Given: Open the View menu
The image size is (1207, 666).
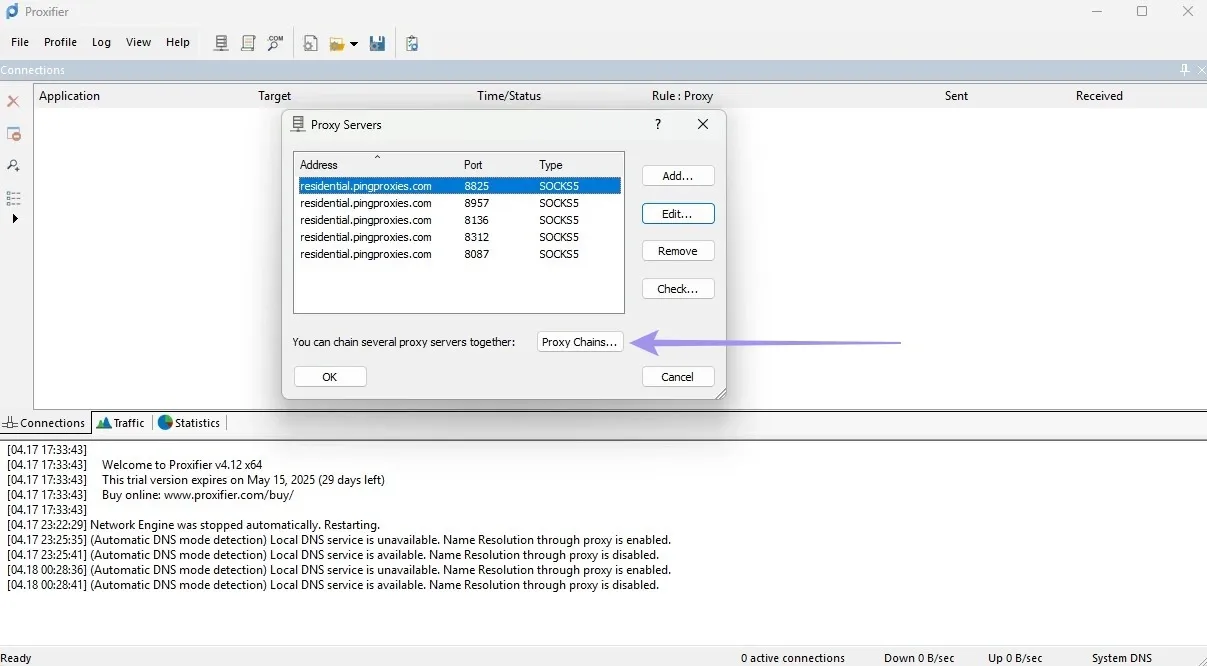Looking at the screenshot, I should click(x=138, y=42).
